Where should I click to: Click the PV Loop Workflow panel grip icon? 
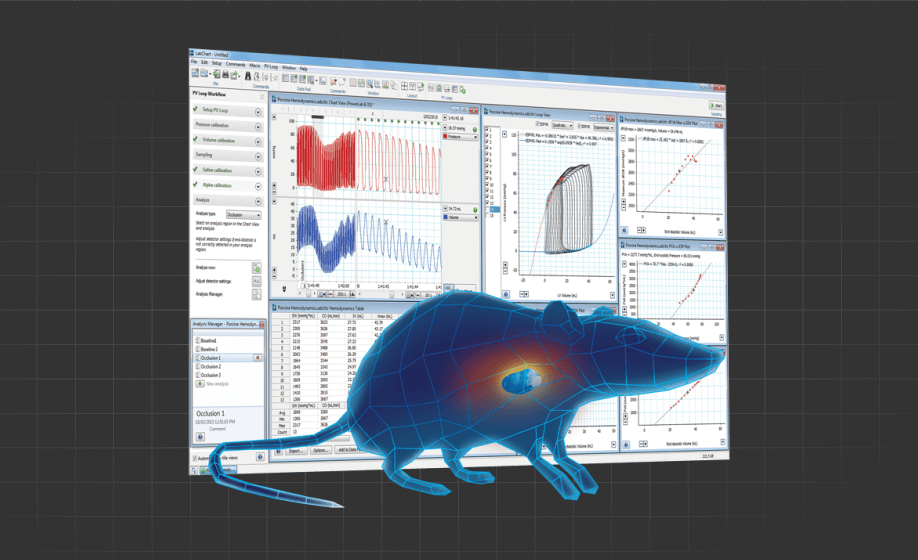(262, 97)
